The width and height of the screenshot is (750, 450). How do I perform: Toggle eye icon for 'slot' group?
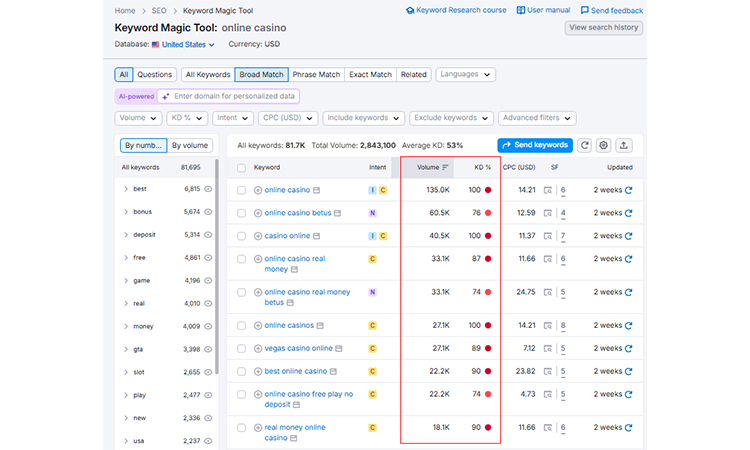(x=208, y=372)
